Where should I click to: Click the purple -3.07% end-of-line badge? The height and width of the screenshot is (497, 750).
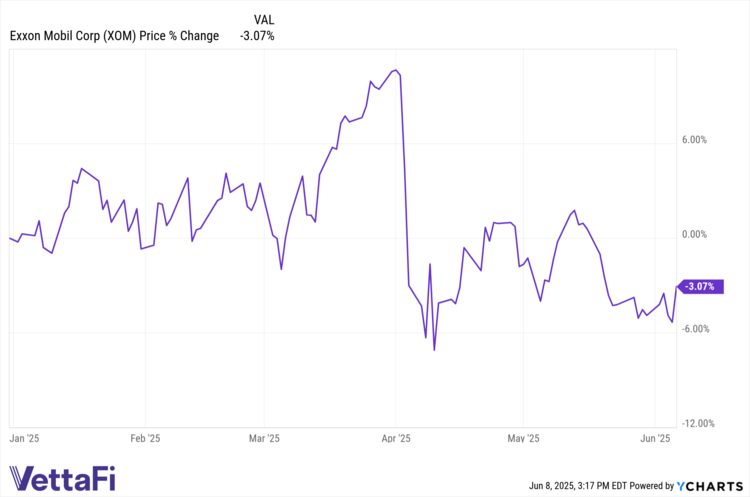pyautogui.click(x=699, y=287)
